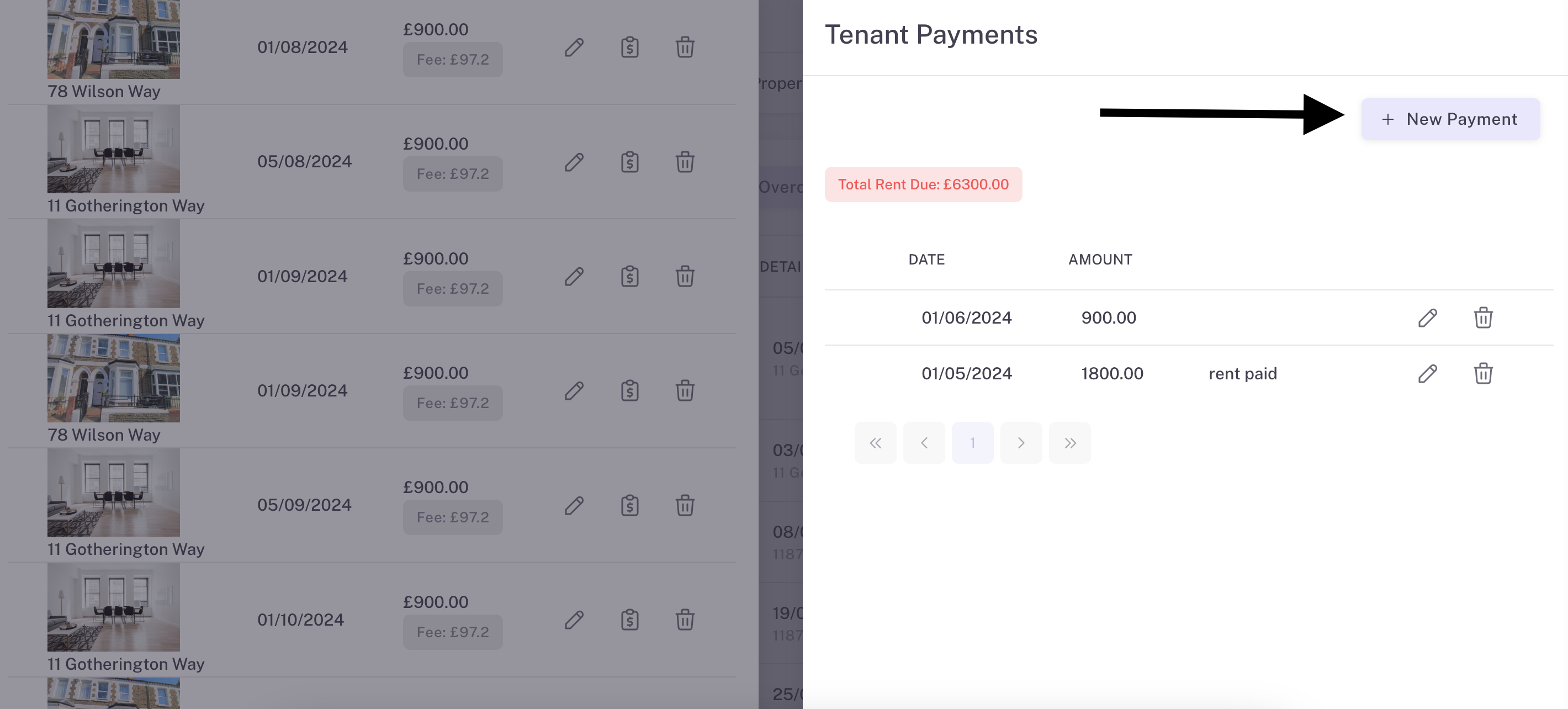
Task: Go to first page of payments
Action: click(875, 443)
